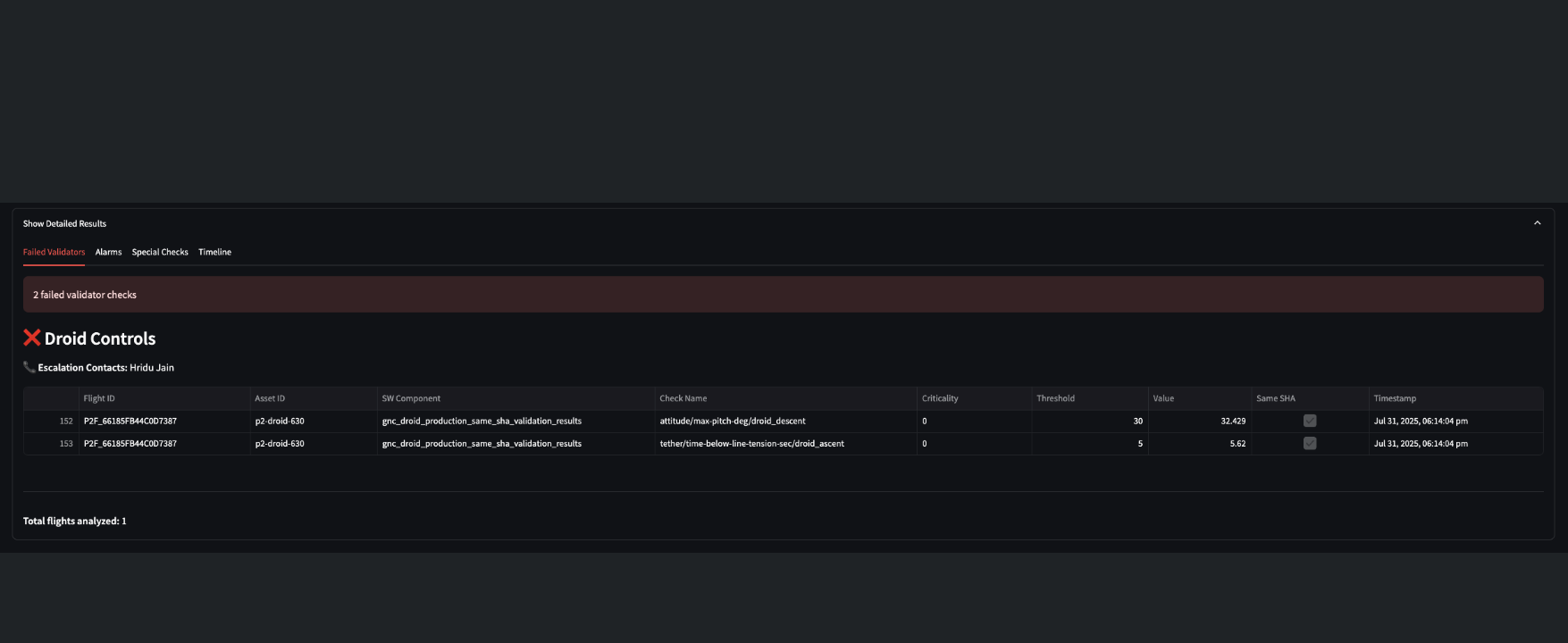The image size is (1568, 643).
Task: Click the Criticality column header
Action: 974,398
